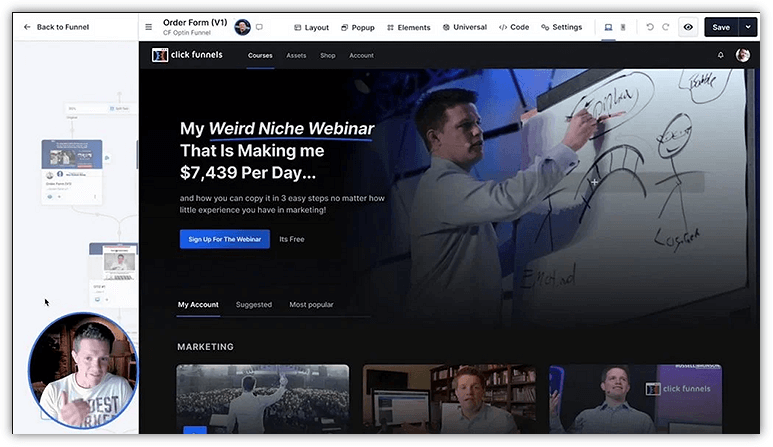Expand the Save dropdown arrow

pos(748,27)
